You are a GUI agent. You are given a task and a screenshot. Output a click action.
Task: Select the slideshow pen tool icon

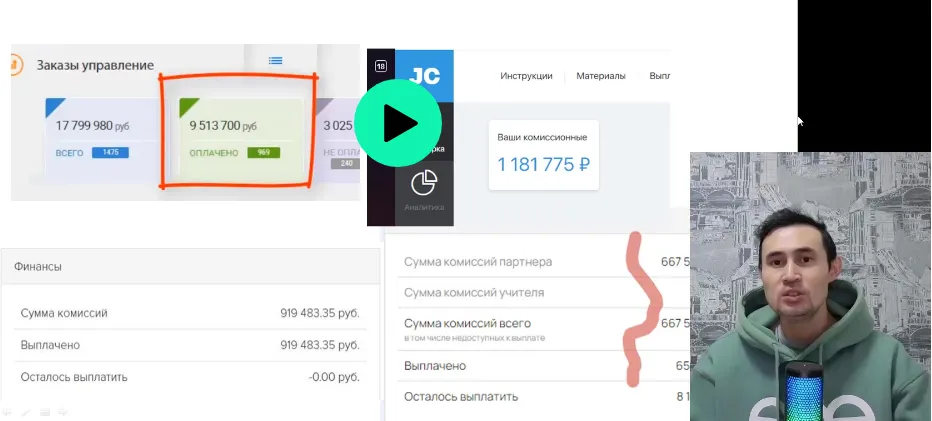pos(26,411)
